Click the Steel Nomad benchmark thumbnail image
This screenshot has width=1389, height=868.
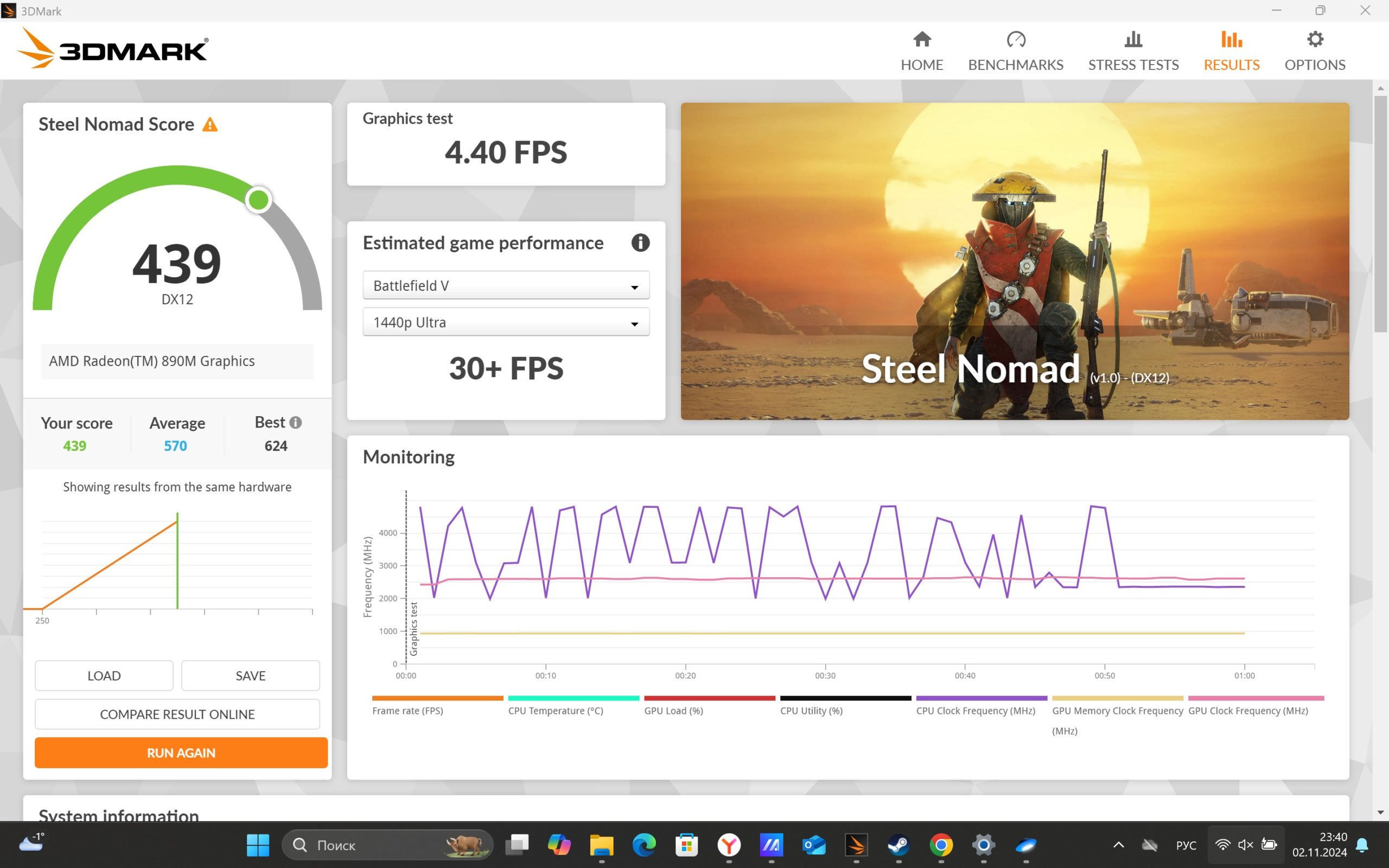pos(1014,261)
